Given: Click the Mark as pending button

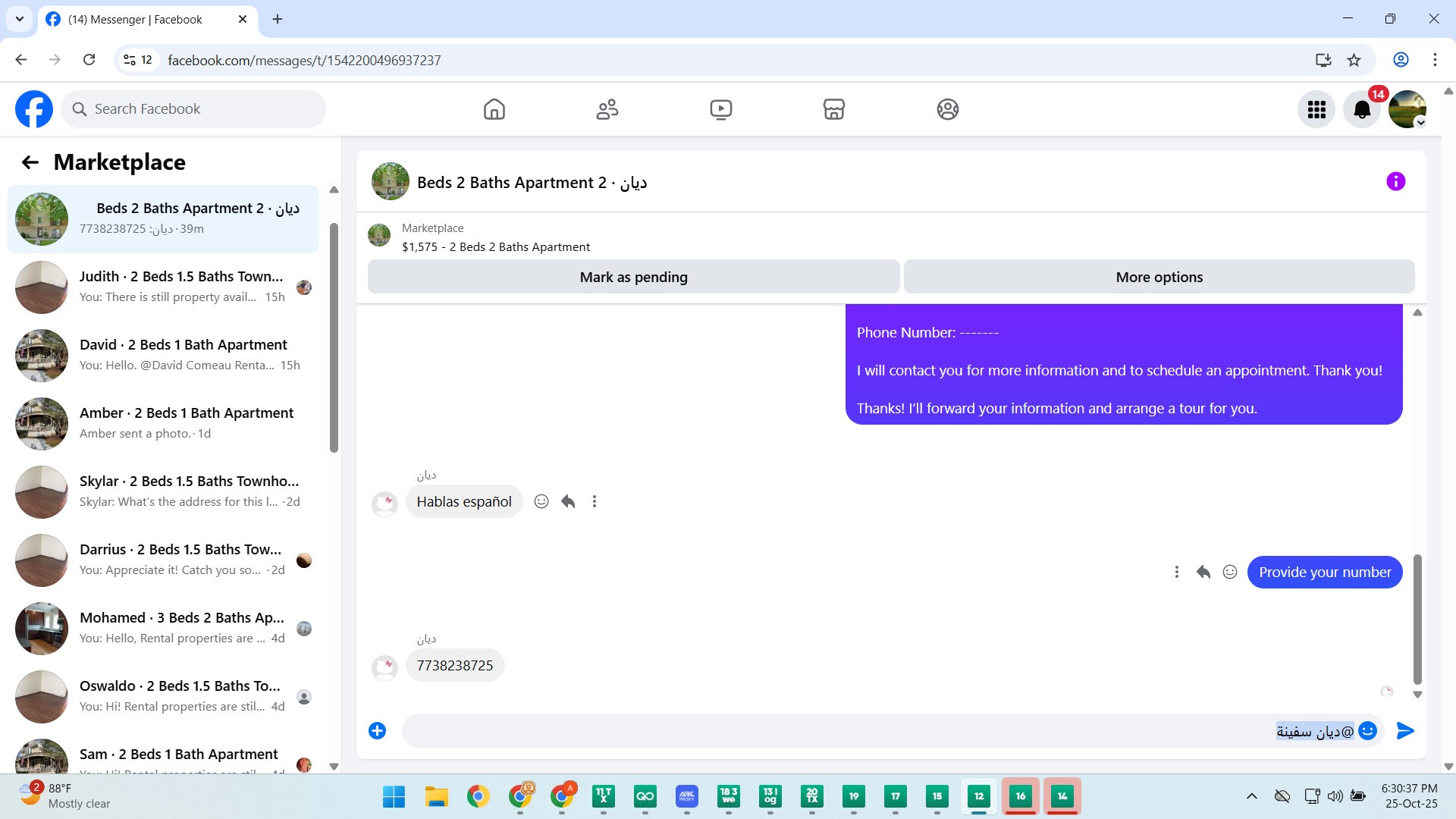Looking at the screenshot, I should (633, 277).
